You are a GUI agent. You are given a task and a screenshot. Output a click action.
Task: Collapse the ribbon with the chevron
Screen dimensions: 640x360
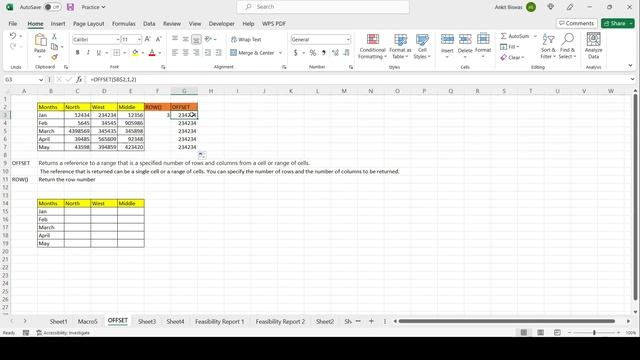tap(630, 65)
